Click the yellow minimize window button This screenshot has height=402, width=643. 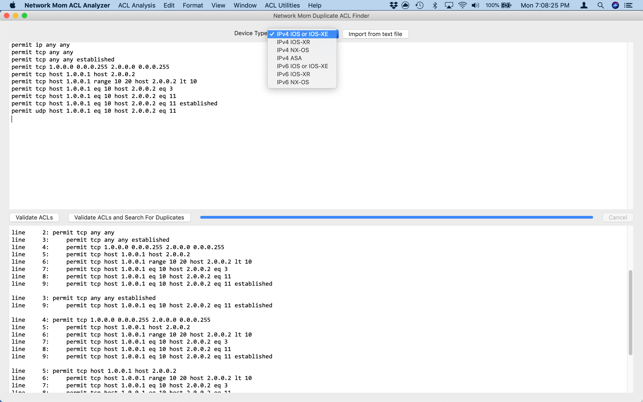(x=15, y=16)
